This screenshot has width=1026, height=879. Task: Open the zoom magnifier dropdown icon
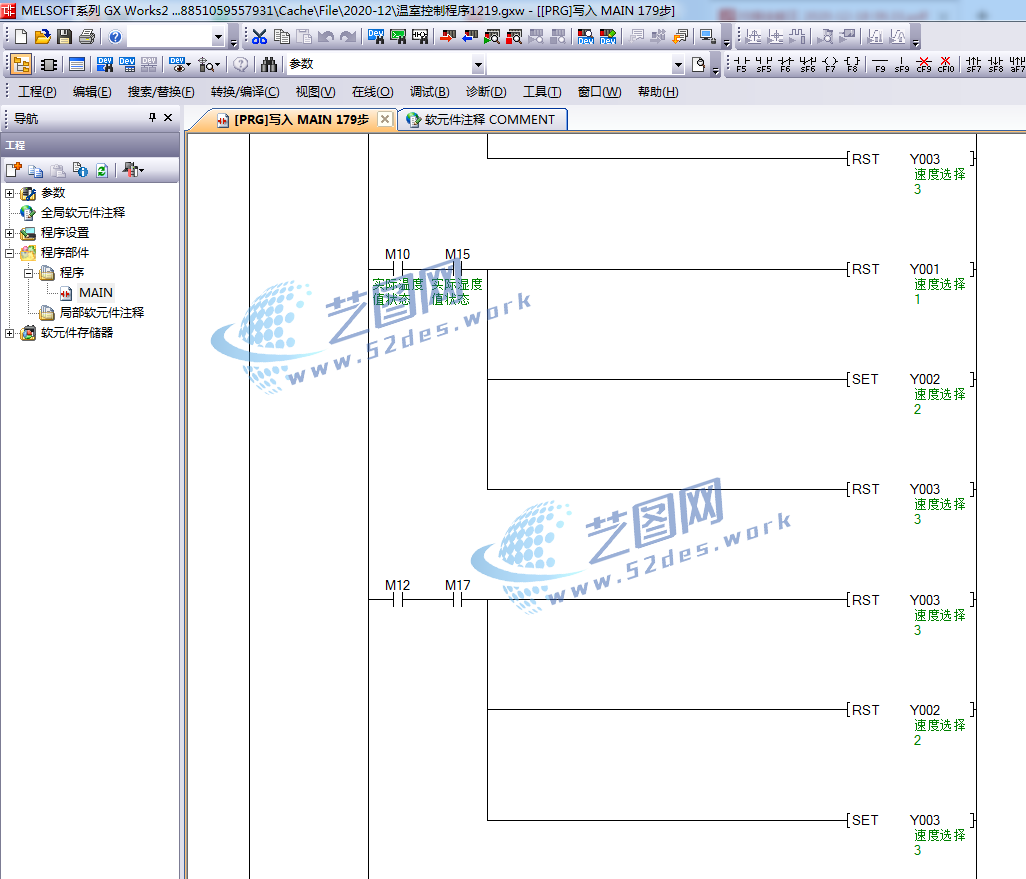[209, 64]
